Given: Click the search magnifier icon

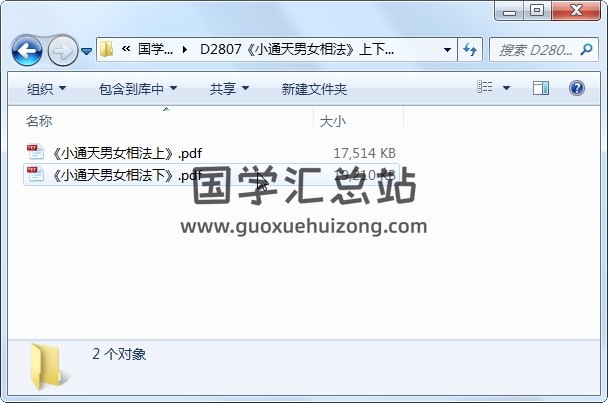Looking at the screenshot, I should coord(586,49).
